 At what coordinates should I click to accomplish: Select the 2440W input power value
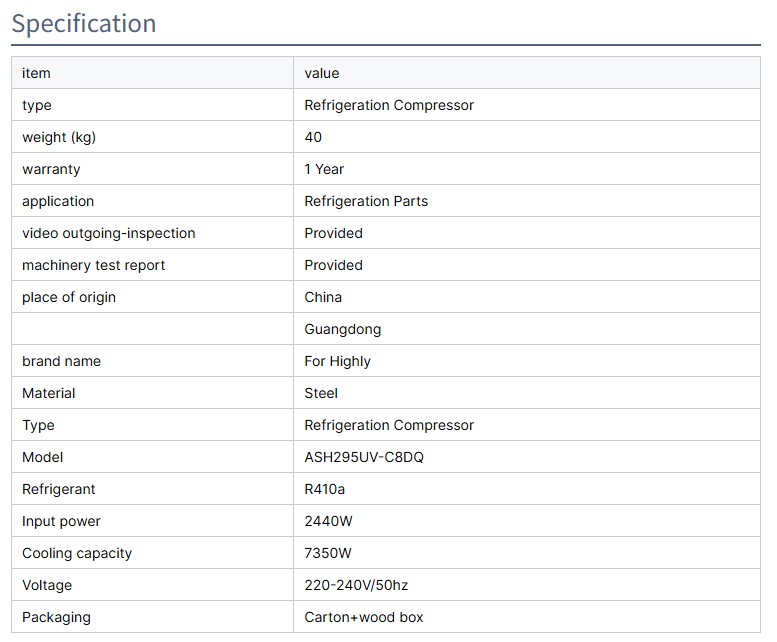click(328, 521)
